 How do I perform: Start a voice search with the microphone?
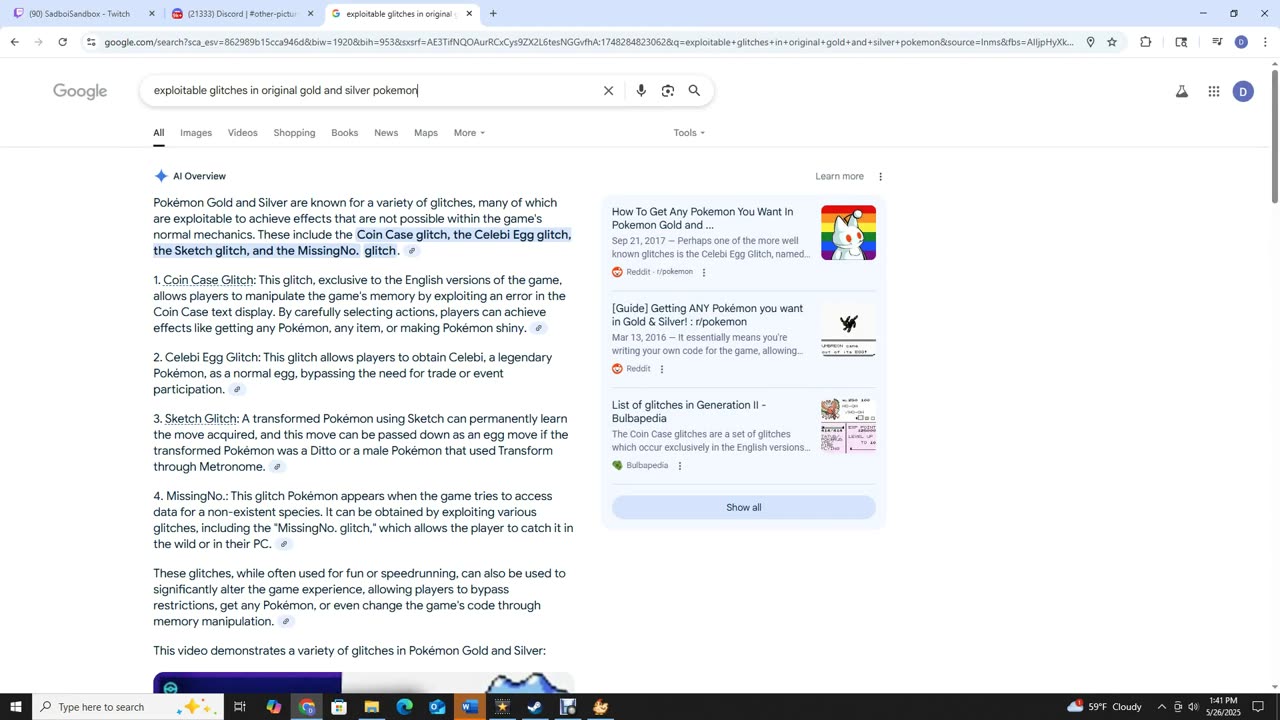[x=641, y=91]
